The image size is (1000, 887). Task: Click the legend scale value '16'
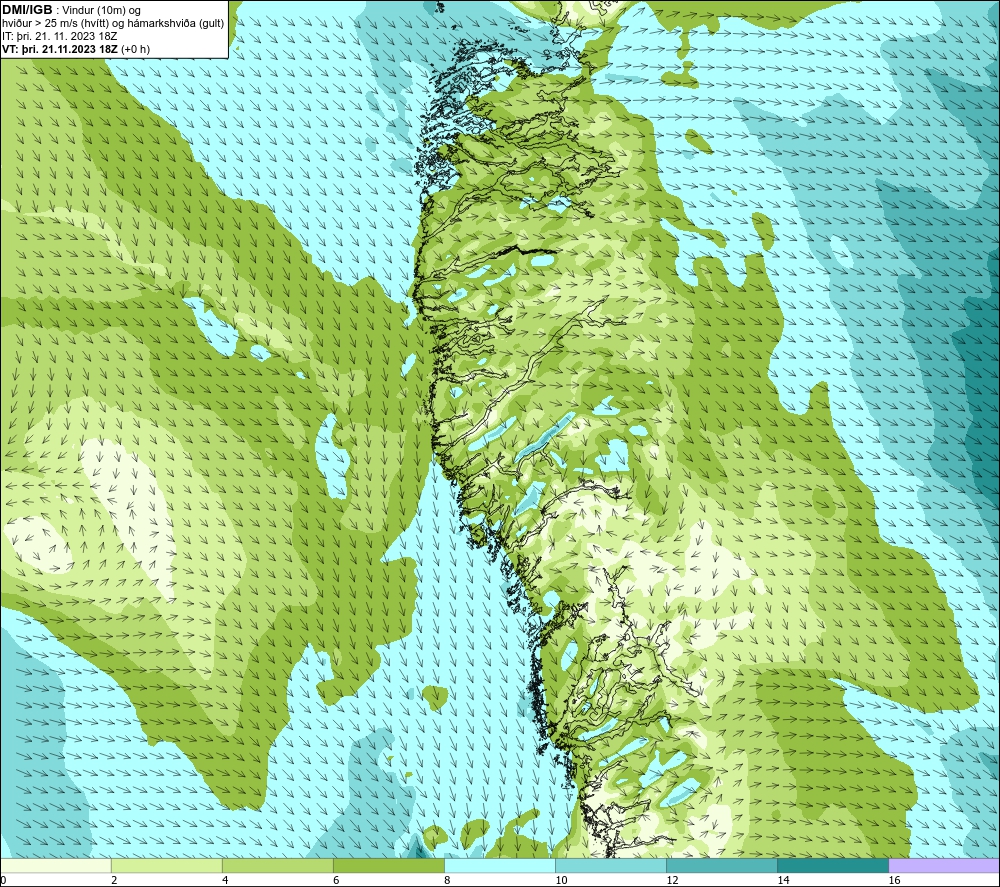[894, 881]
